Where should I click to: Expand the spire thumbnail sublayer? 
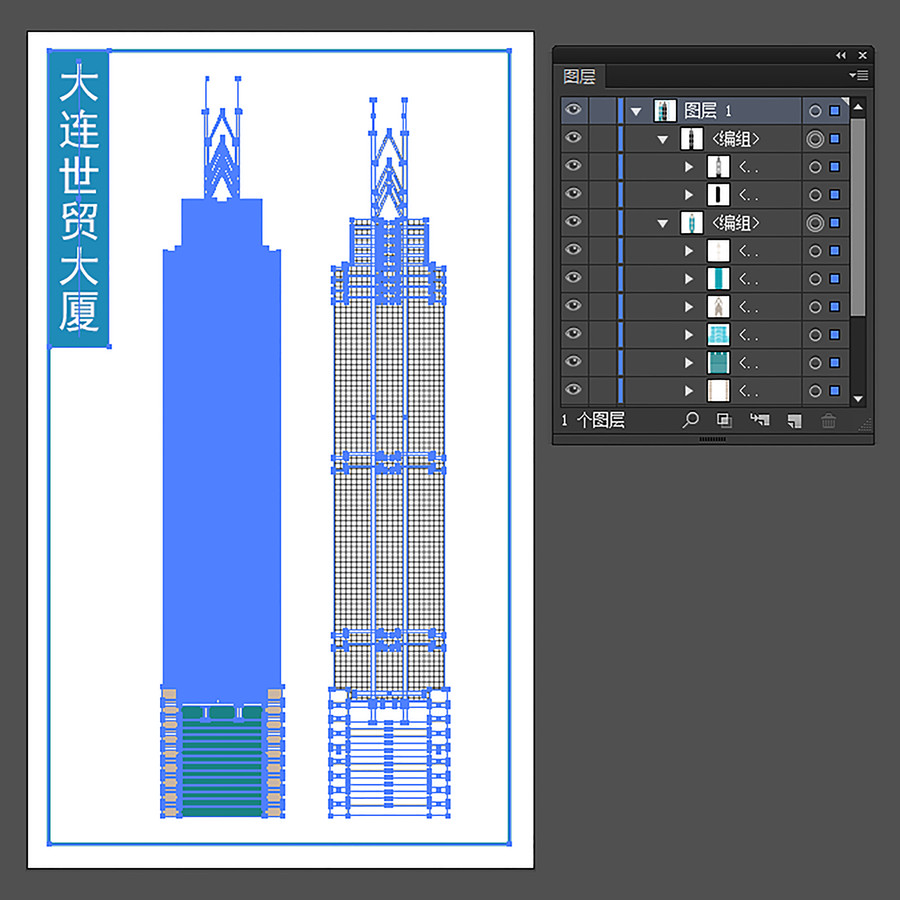[689, 307]
